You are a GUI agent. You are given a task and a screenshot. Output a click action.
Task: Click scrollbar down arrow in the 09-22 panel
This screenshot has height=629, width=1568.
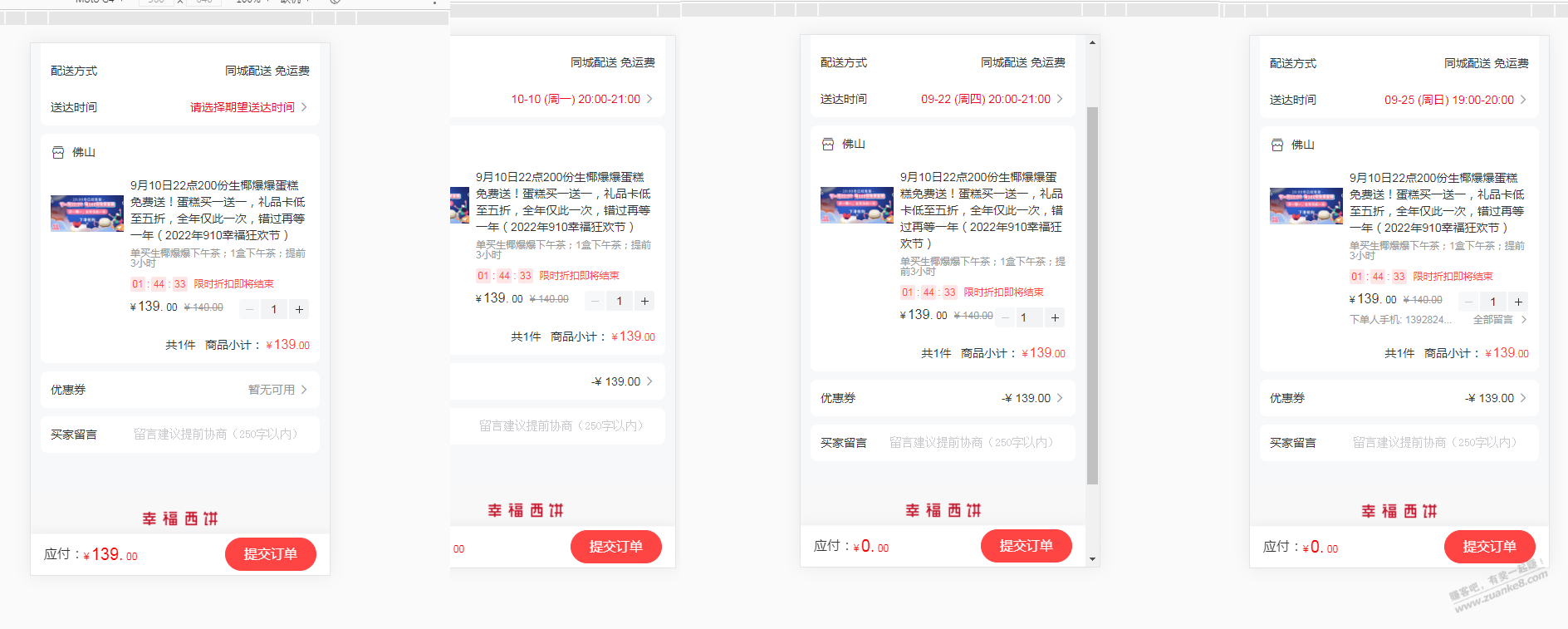pyautogui.click(x=1092, y=559)
